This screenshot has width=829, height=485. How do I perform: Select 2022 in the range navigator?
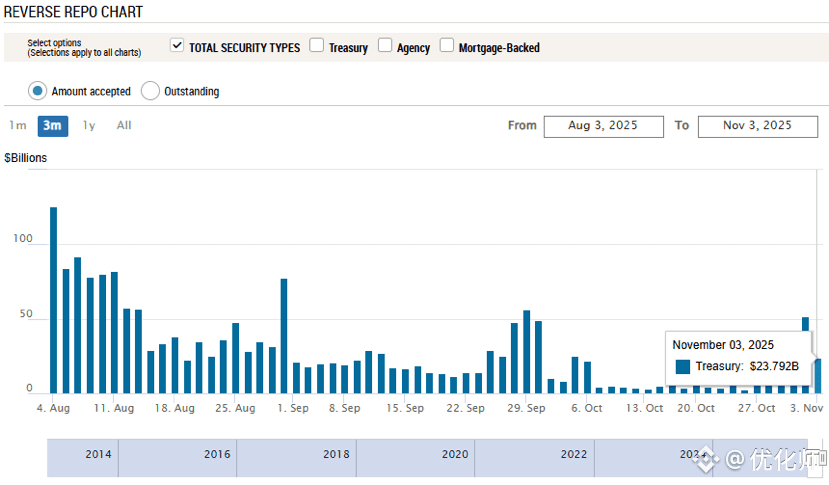click(573, 455)
